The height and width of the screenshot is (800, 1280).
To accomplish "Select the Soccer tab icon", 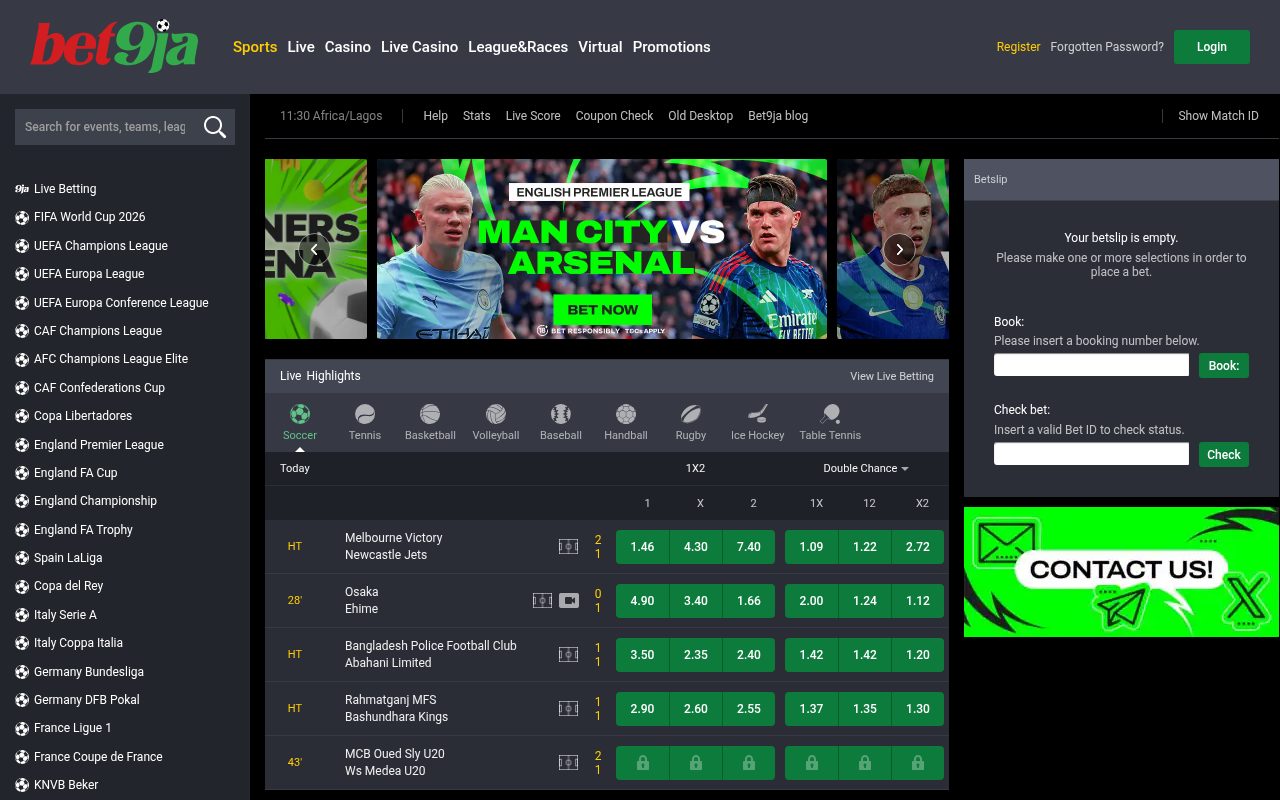I will click(299, 414).
